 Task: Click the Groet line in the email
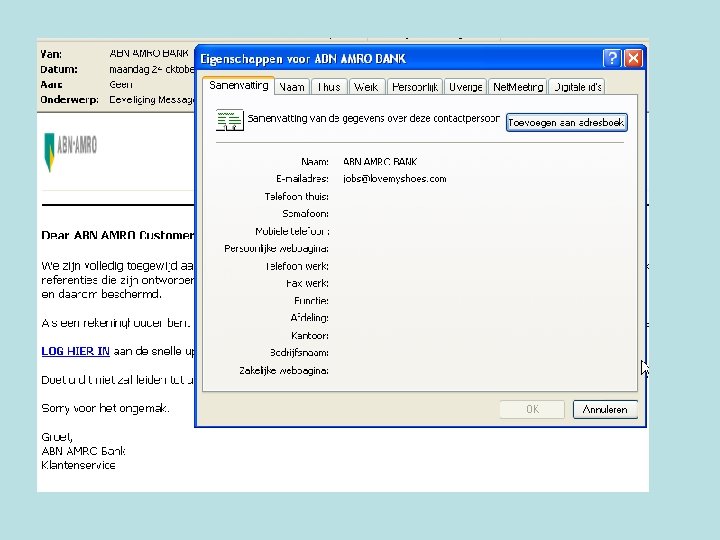click(57, 437)
